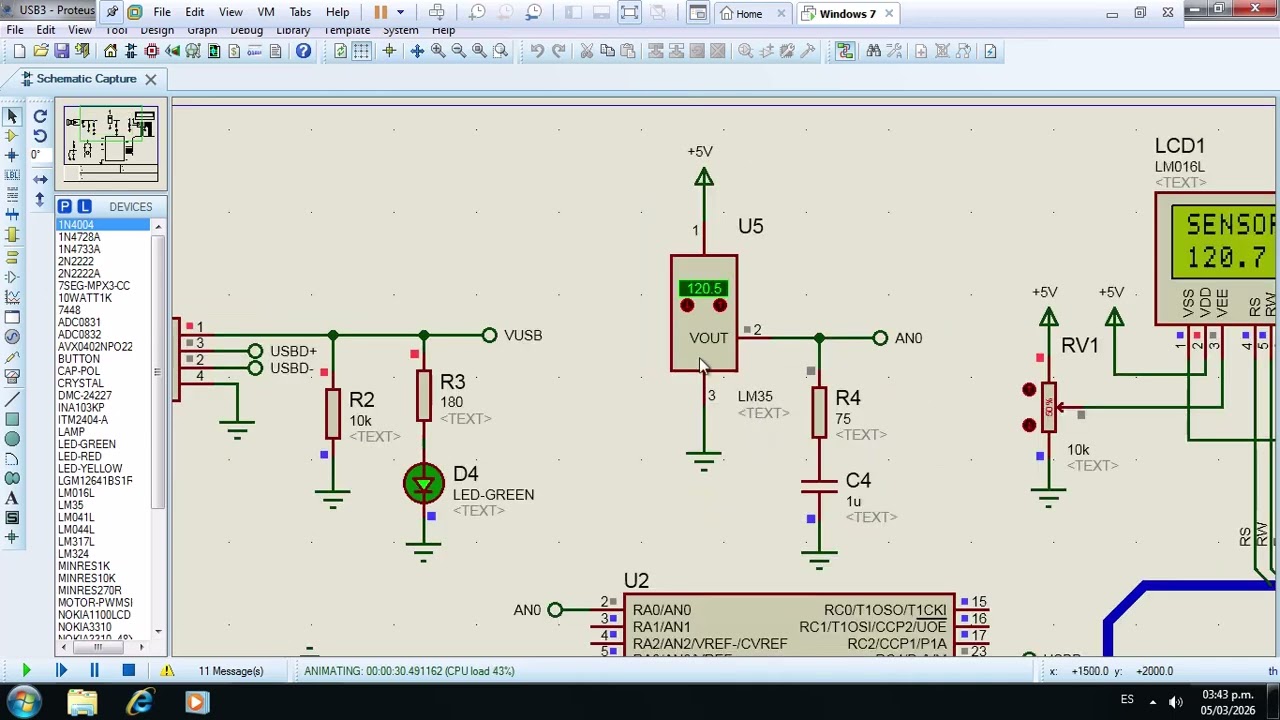The height and width of the screenshot is (720, 1280).
Task: Click the New Project icon
Action: click(19, 51)
